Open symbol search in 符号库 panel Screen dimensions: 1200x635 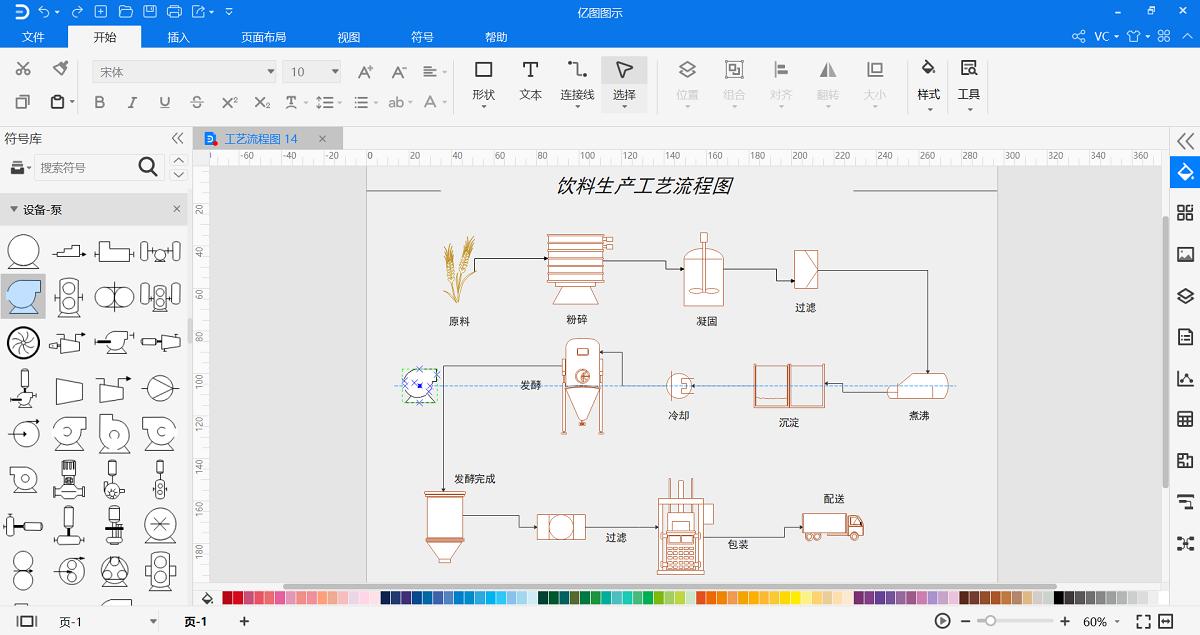(x=148, y=167)
